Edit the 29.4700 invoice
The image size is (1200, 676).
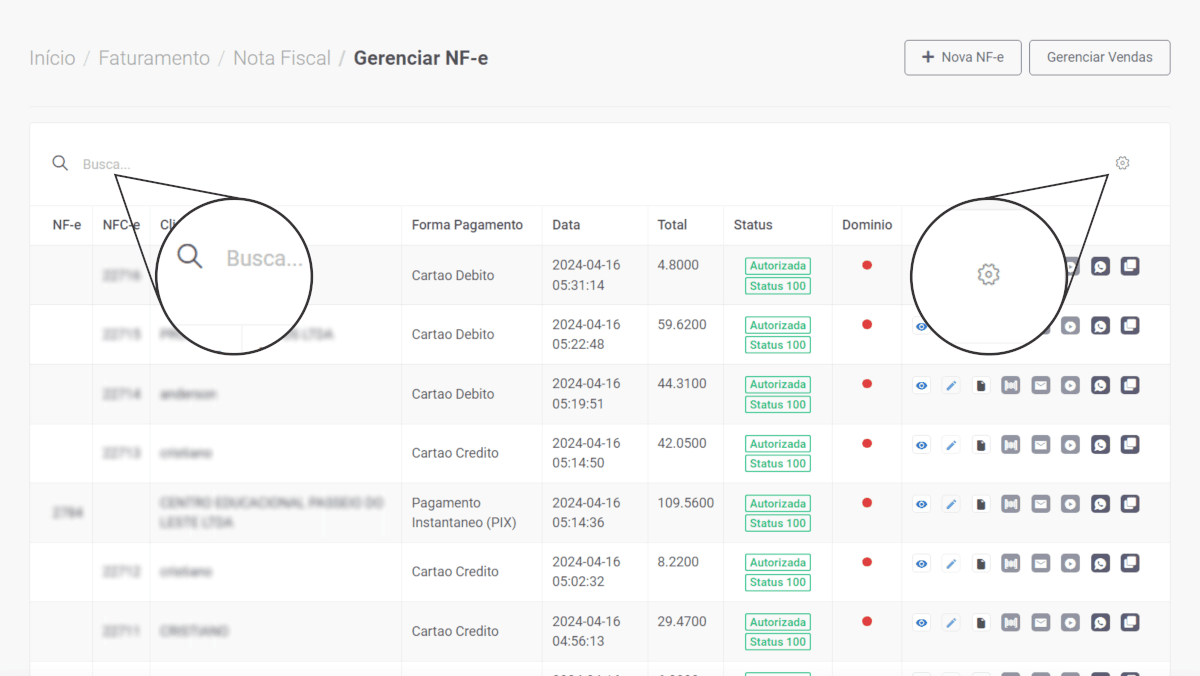[951, 623]
